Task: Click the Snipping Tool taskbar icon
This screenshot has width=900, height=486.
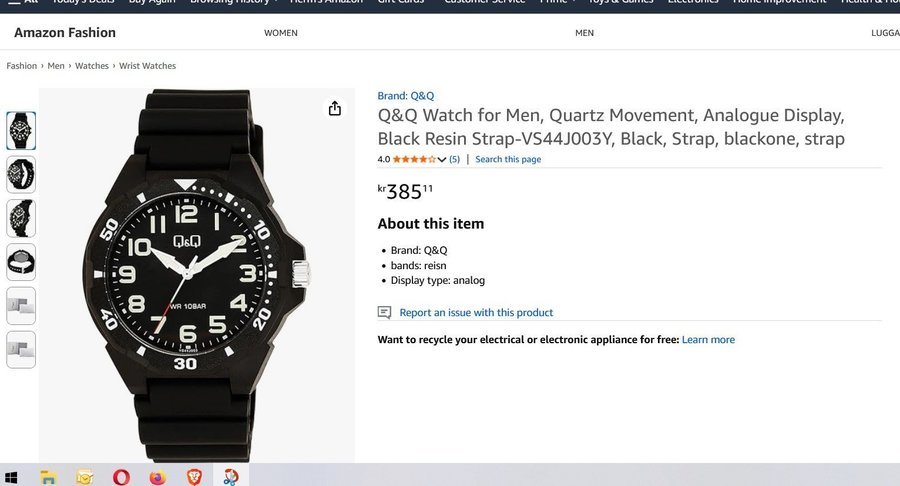Action: [x=230, y=477]
